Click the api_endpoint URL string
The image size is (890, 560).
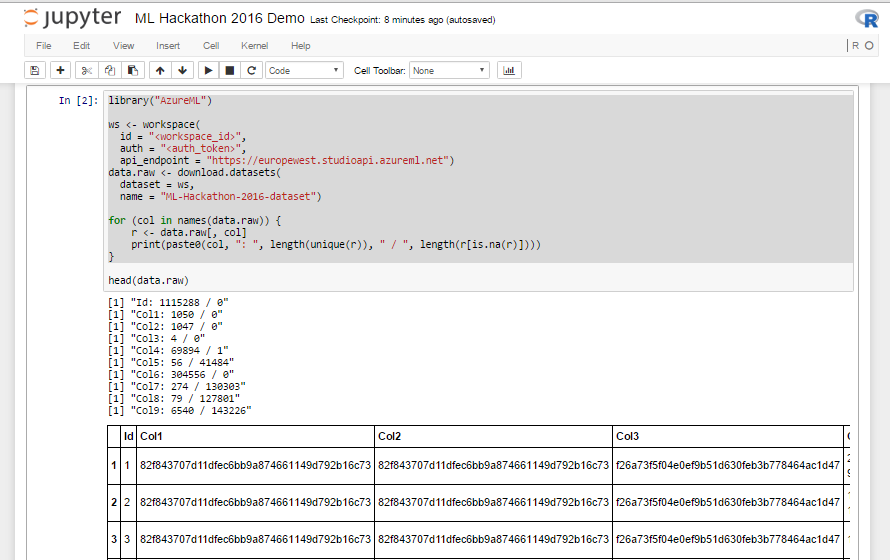(x=328, y=161)
